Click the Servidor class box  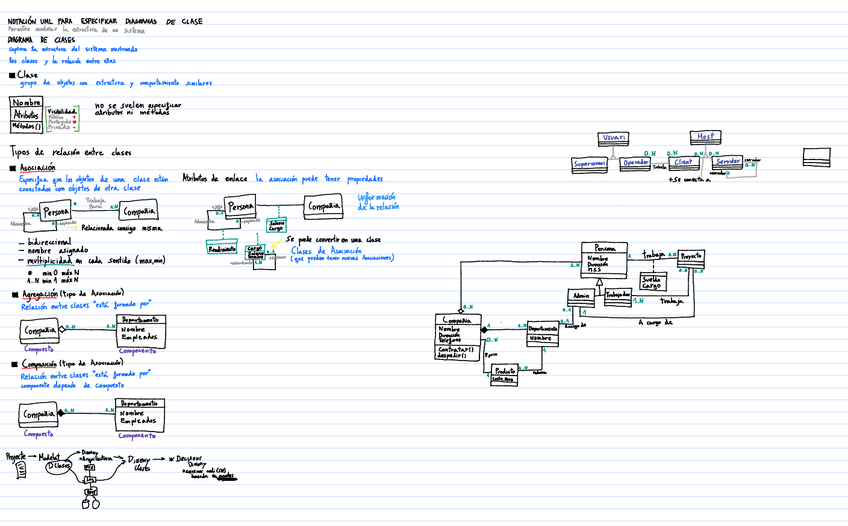pos(728,162)
